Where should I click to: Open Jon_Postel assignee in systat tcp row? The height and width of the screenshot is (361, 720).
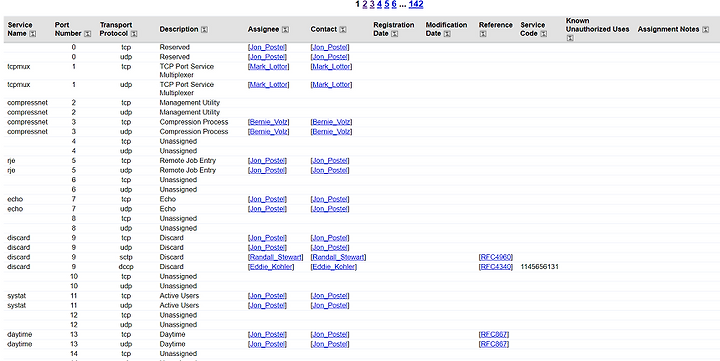click(x=267, y=296)
